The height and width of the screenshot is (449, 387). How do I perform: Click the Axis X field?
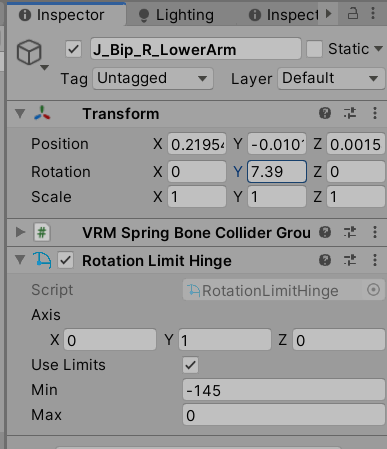110,340
